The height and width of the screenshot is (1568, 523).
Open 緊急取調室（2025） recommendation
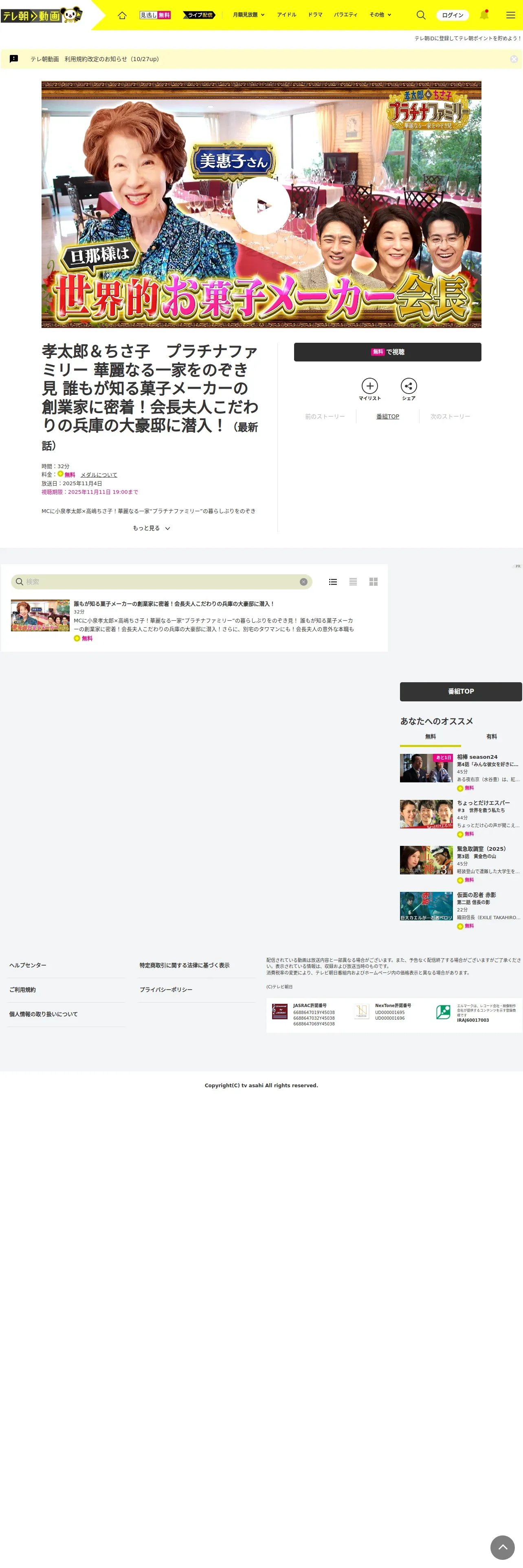click(x=460, y=864)
